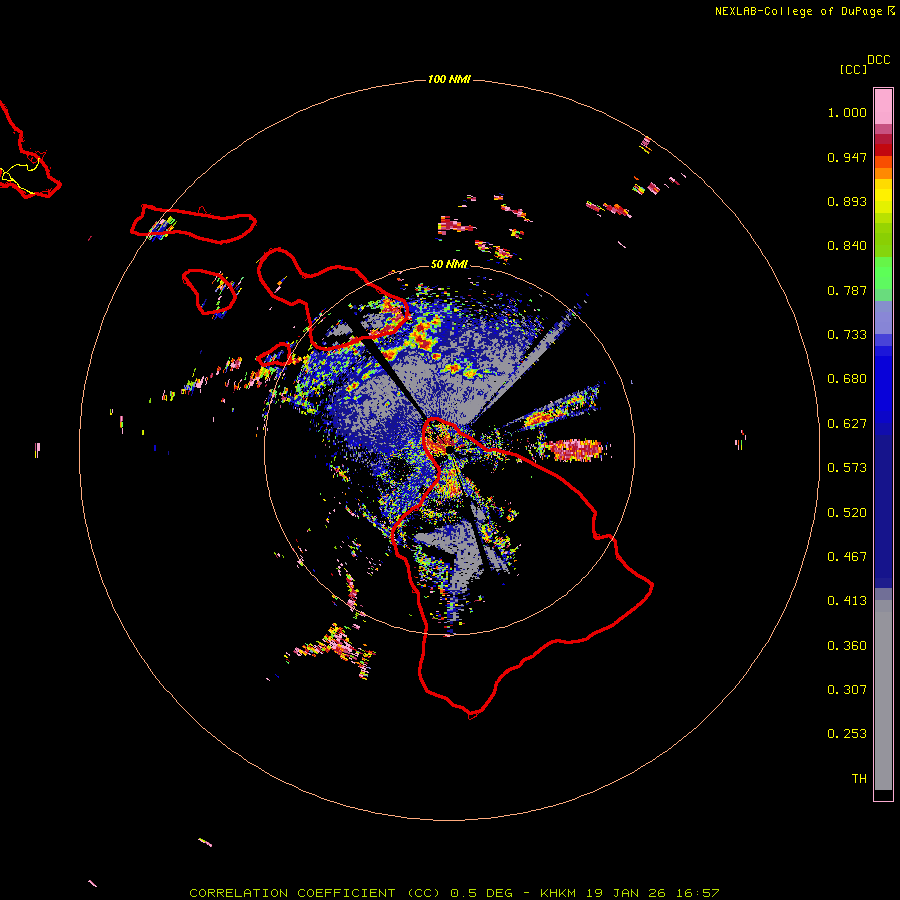Image resolution: width=900 pixels, height=900 pixels.
Task: Click the 0.840 scale value
Action: point(847,246)
